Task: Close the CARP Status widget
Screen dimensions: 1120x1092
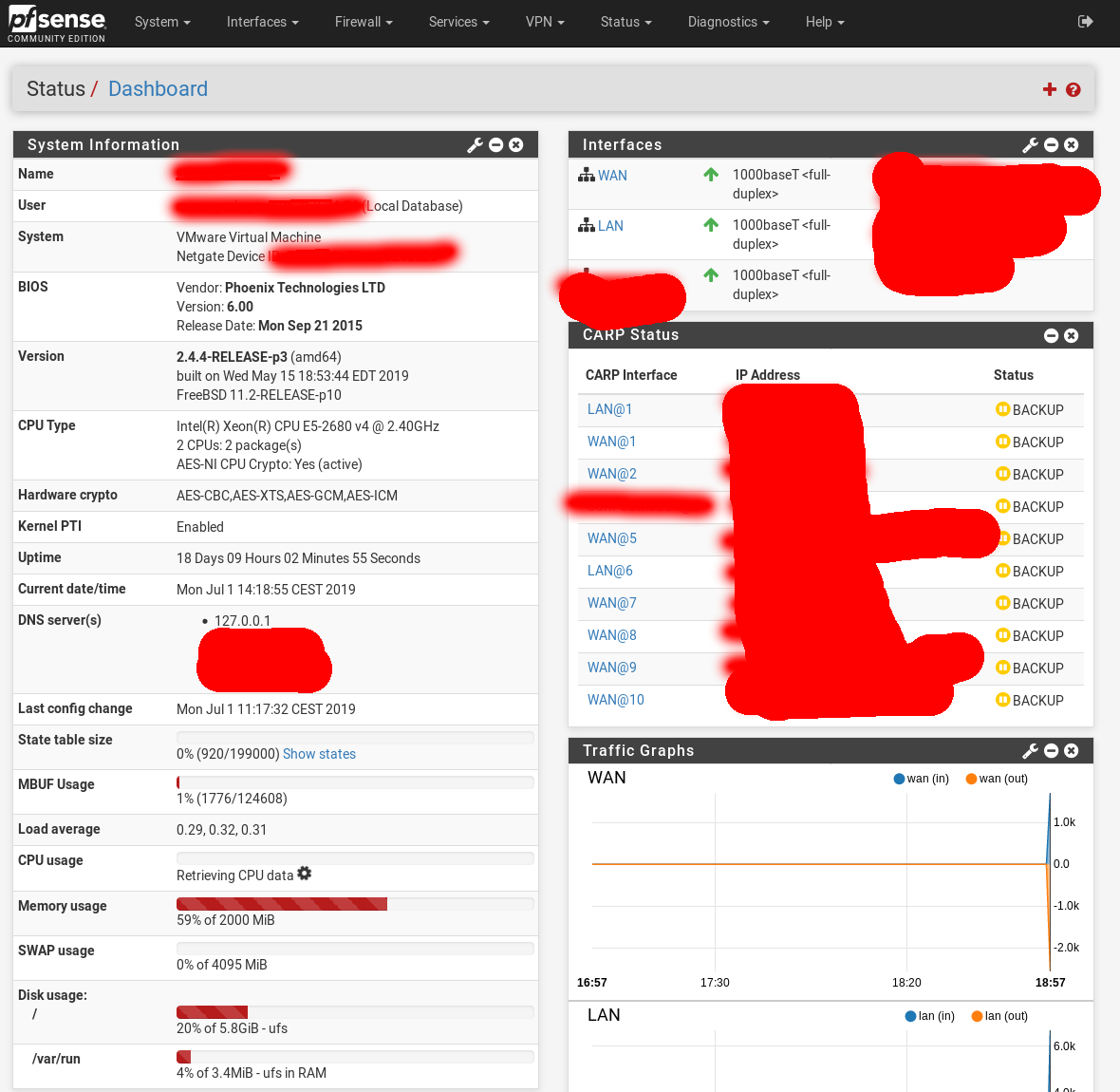Action: point(1071,336)
